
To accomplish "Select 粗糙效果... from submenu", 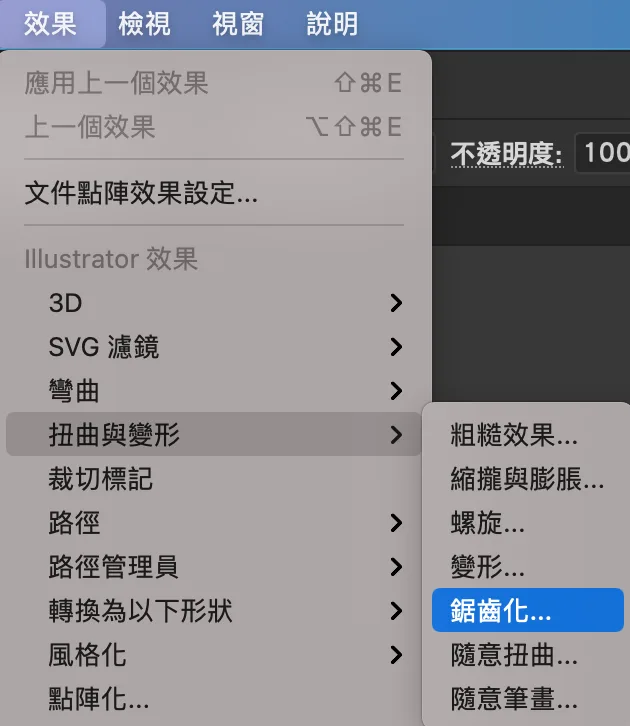I will [x=528, y=435].
